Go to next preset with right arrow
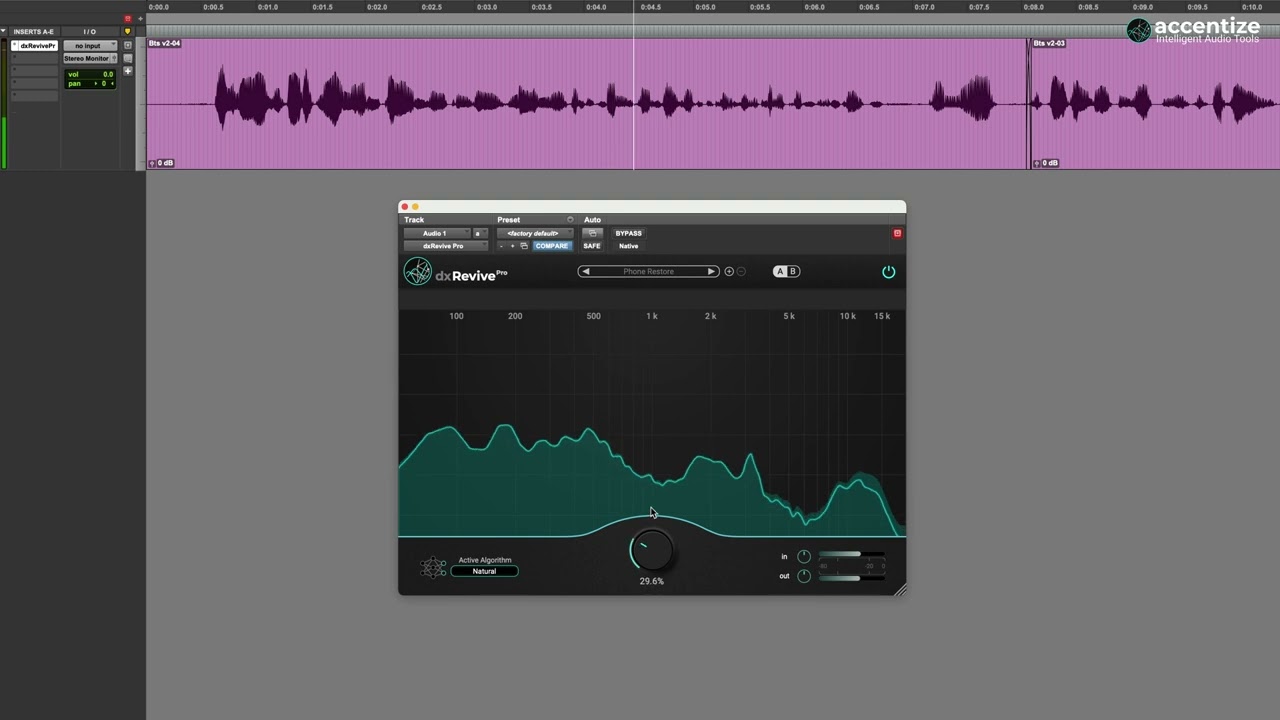The width and height of the screenshot is (1280, 720). (x=711, y=271)
